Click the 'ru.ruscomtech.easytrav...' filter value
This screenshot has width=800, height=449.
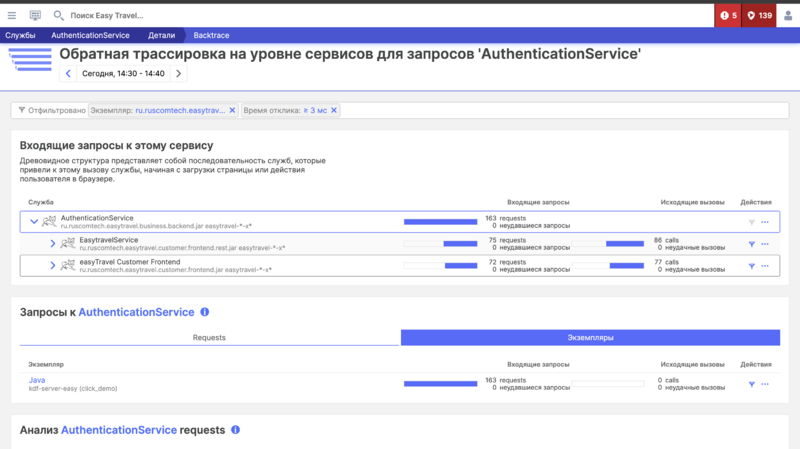180,110
